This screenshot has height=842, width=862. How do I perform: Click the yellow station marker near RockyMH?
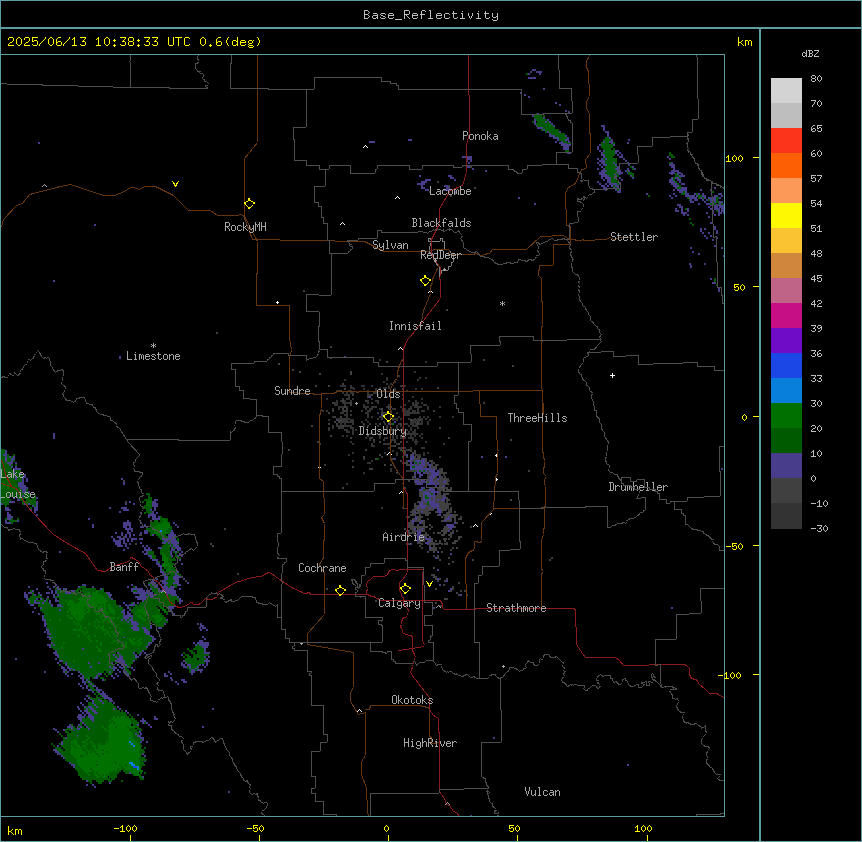point(249,204)
